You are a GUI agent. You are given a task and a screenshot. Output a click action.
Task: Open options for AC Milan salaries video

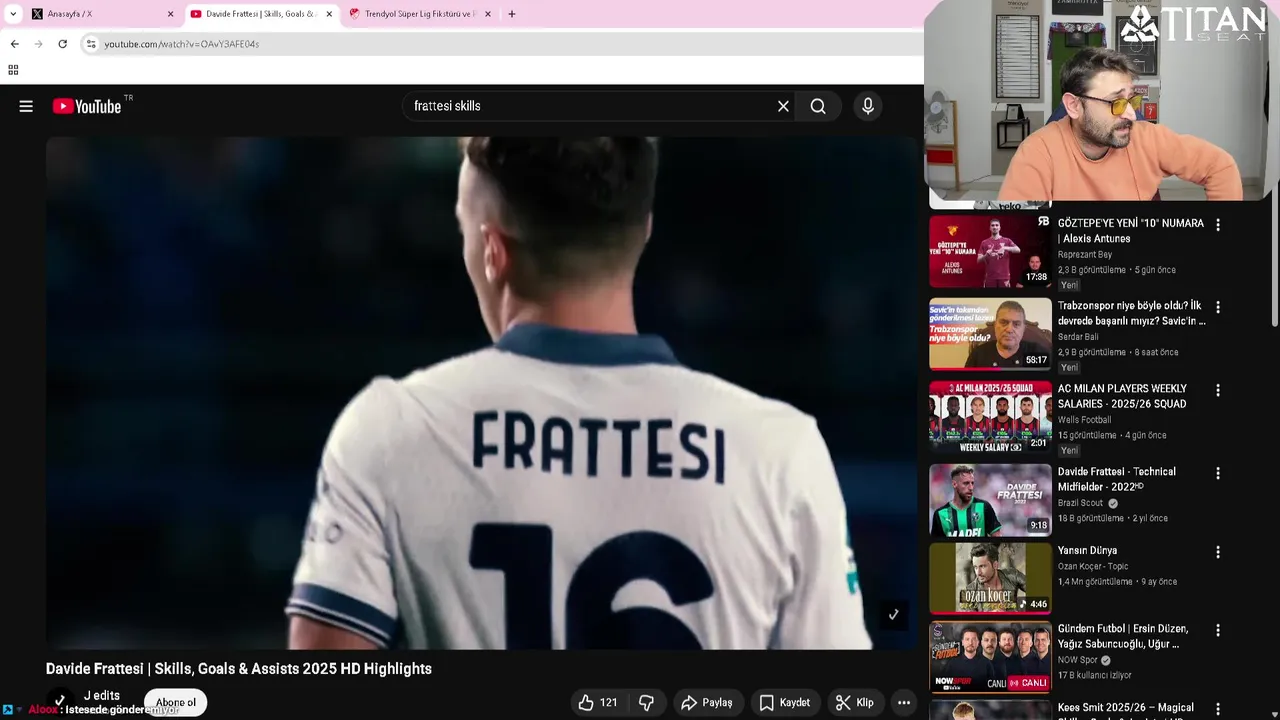[1217, 390]
